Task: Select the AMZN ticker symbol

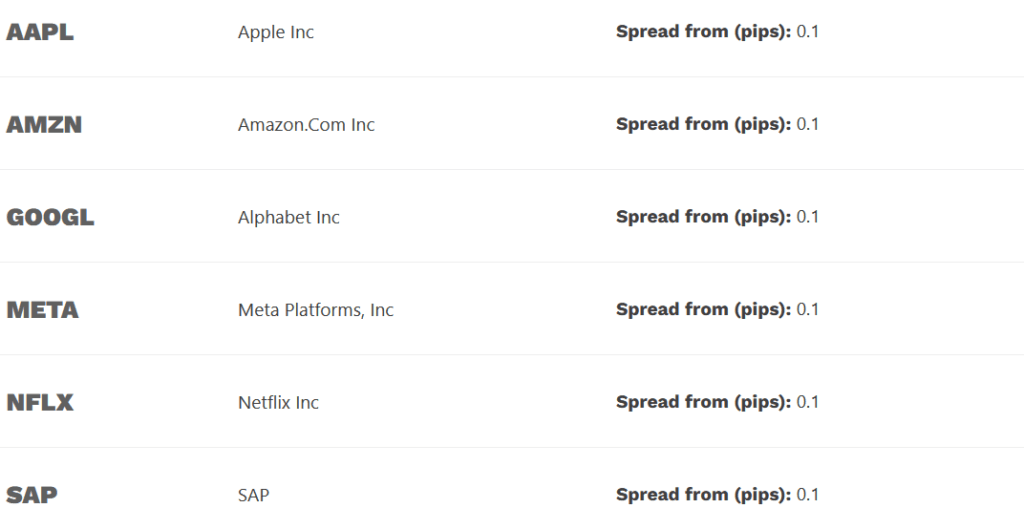Action: coord(44,125)
